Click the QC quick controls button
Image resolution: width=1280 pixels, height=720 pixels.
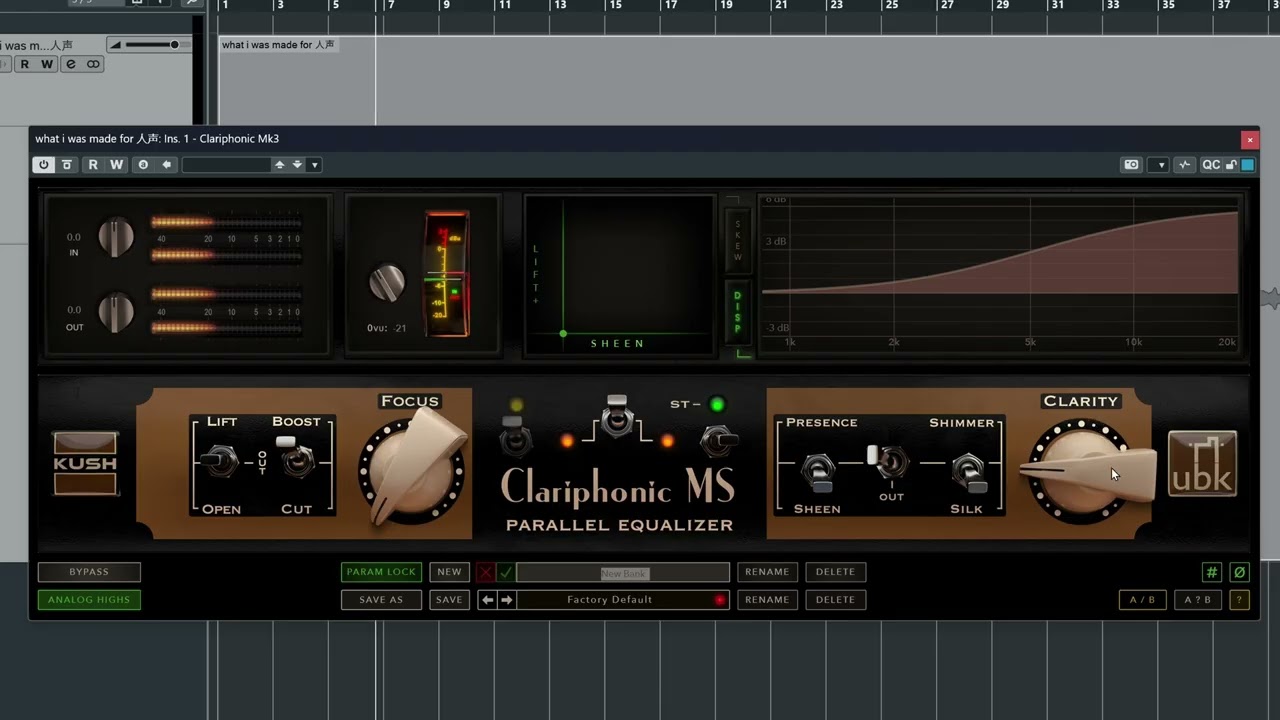pyautogui.click(x=1210, y=165)
